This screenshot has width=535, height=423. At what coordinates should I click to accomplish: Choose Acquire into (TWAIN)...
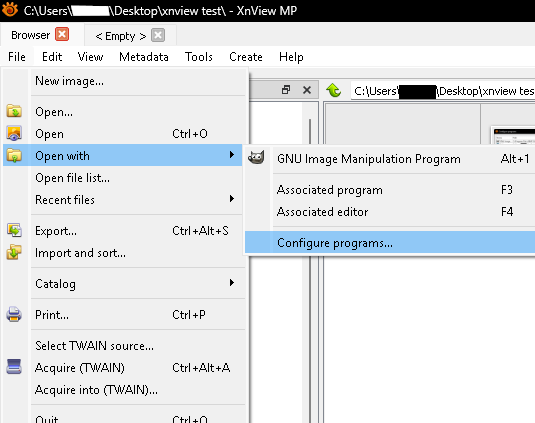pos(123,390)
